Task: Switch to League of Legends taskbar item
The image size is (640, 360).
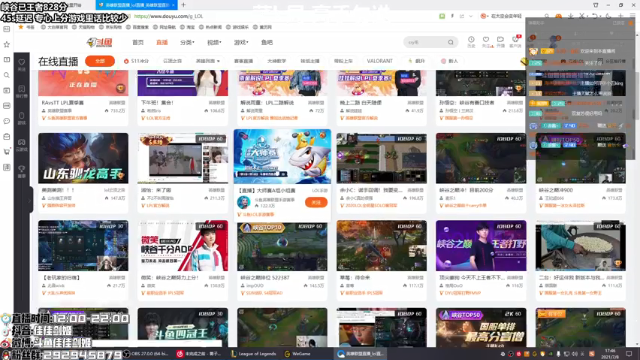Action: coord(253,354)
